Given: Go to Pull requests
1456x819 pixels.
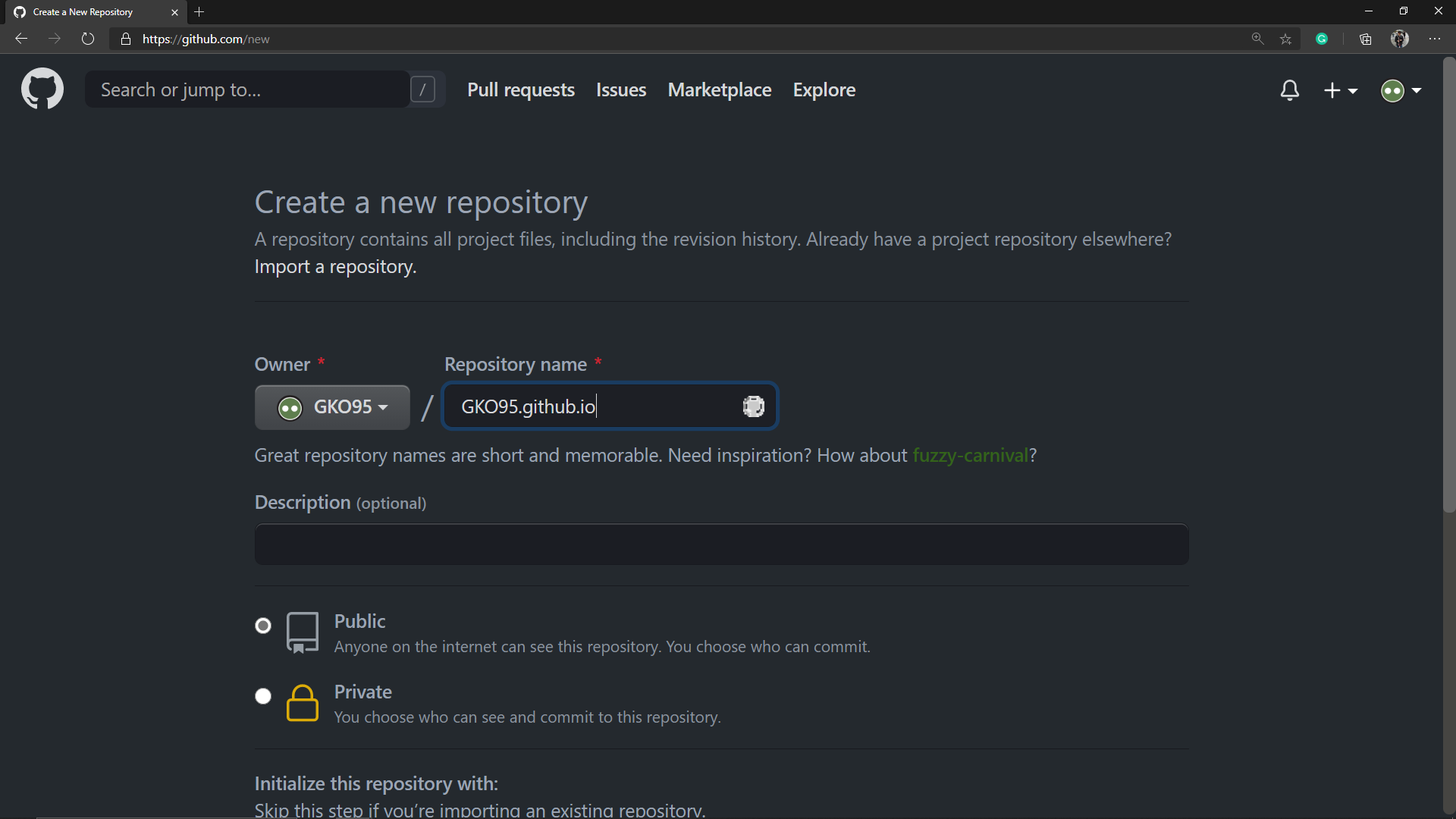Looking at the screenshot, I should click(521, 89).
